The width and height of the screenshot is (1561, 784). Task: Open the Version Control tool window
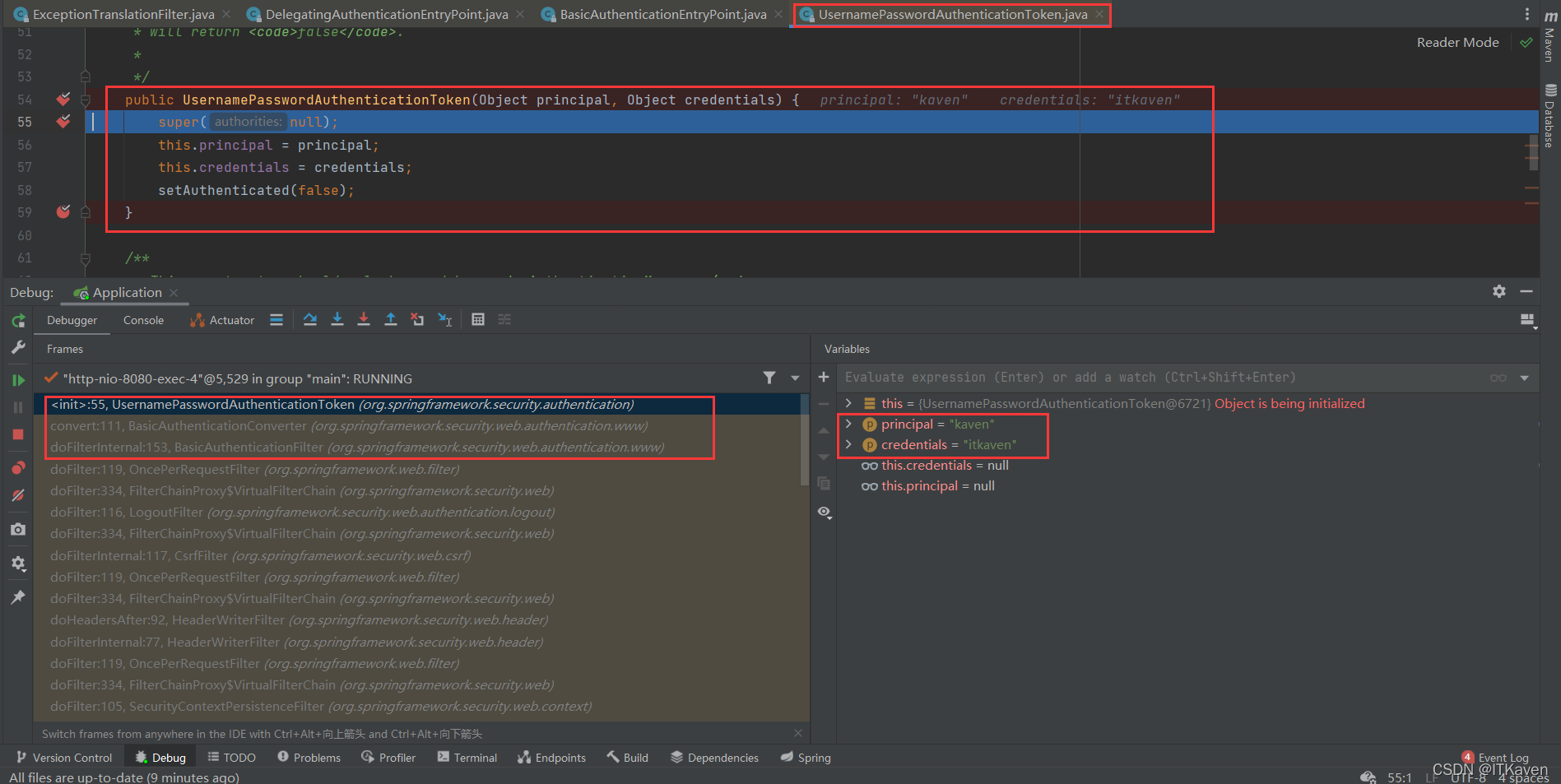[63, 758]
